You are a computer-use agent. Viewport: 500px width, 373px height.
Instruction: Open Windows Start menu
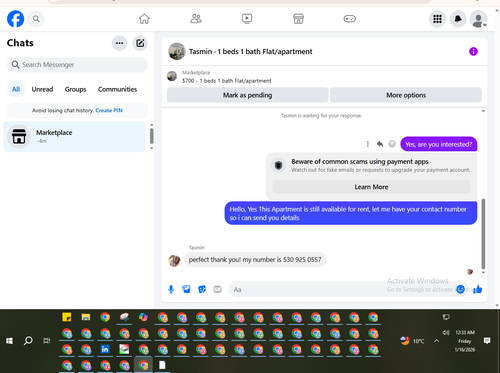click(x=9, y=341)
